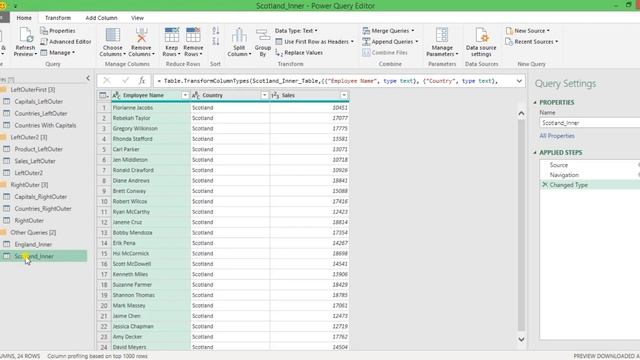
Task: Open All Properties link
Action: click(557, 136)
